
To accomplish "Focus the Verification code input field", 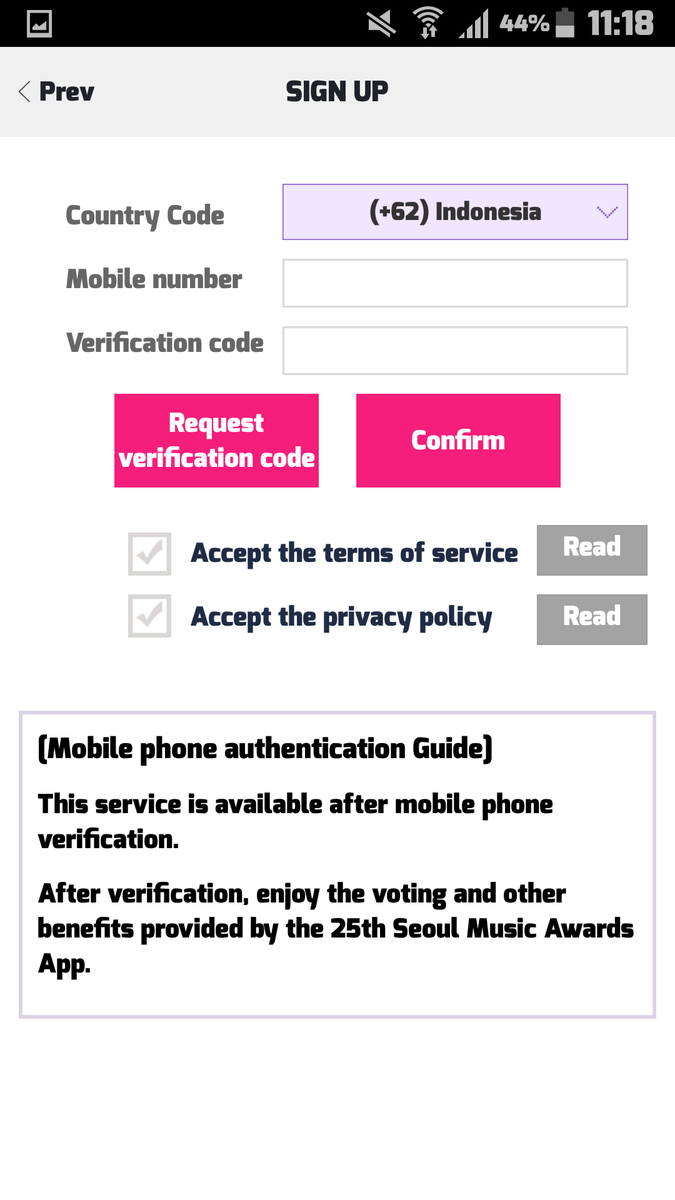I will [455, 350].
